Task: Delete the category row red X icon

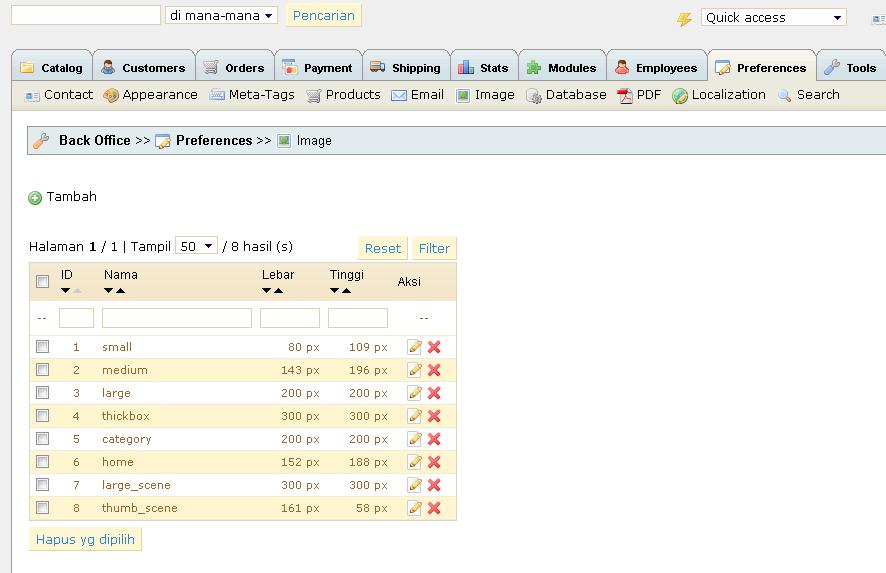Action: point(434,439)
